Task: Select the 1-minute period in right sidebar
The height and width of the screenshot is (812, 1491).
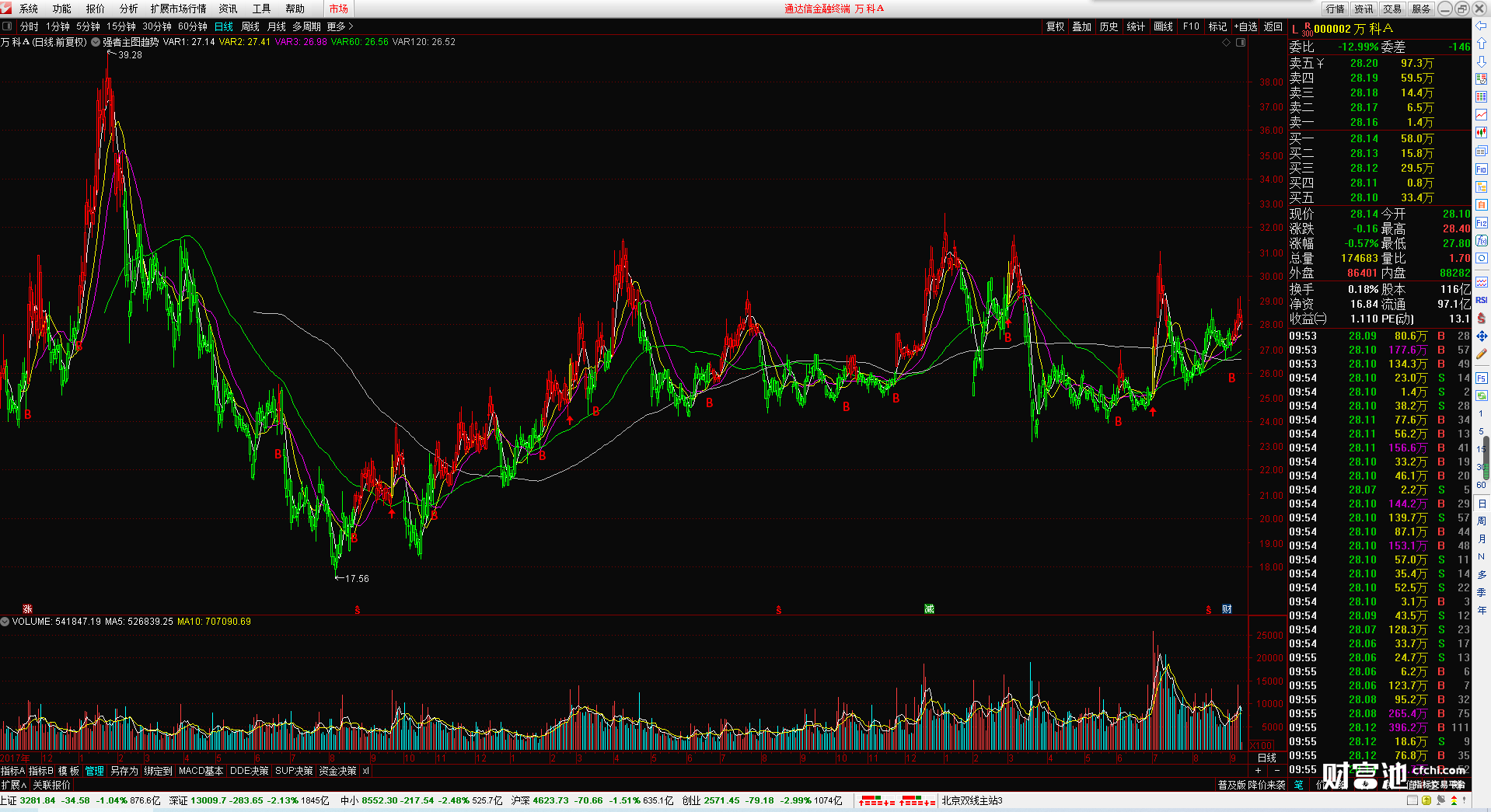Action: point(1481,413)
